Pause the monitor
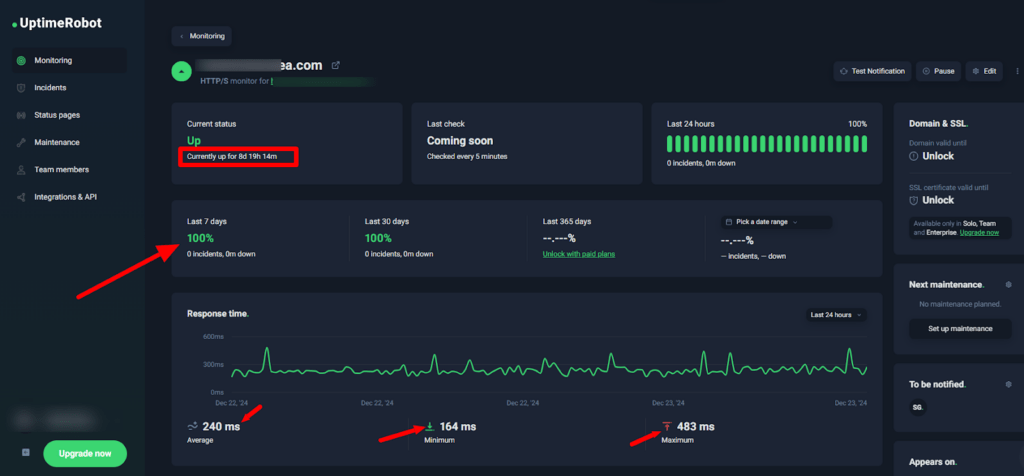Screen dimensions: 1024x476 click(938, 71)
